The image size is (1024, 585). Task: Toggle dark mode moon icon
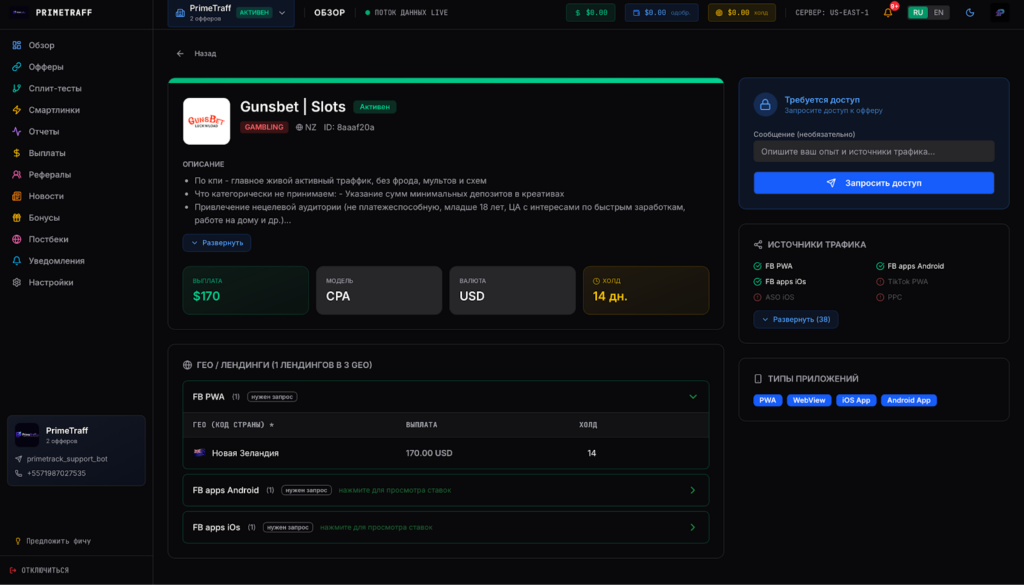970,12
